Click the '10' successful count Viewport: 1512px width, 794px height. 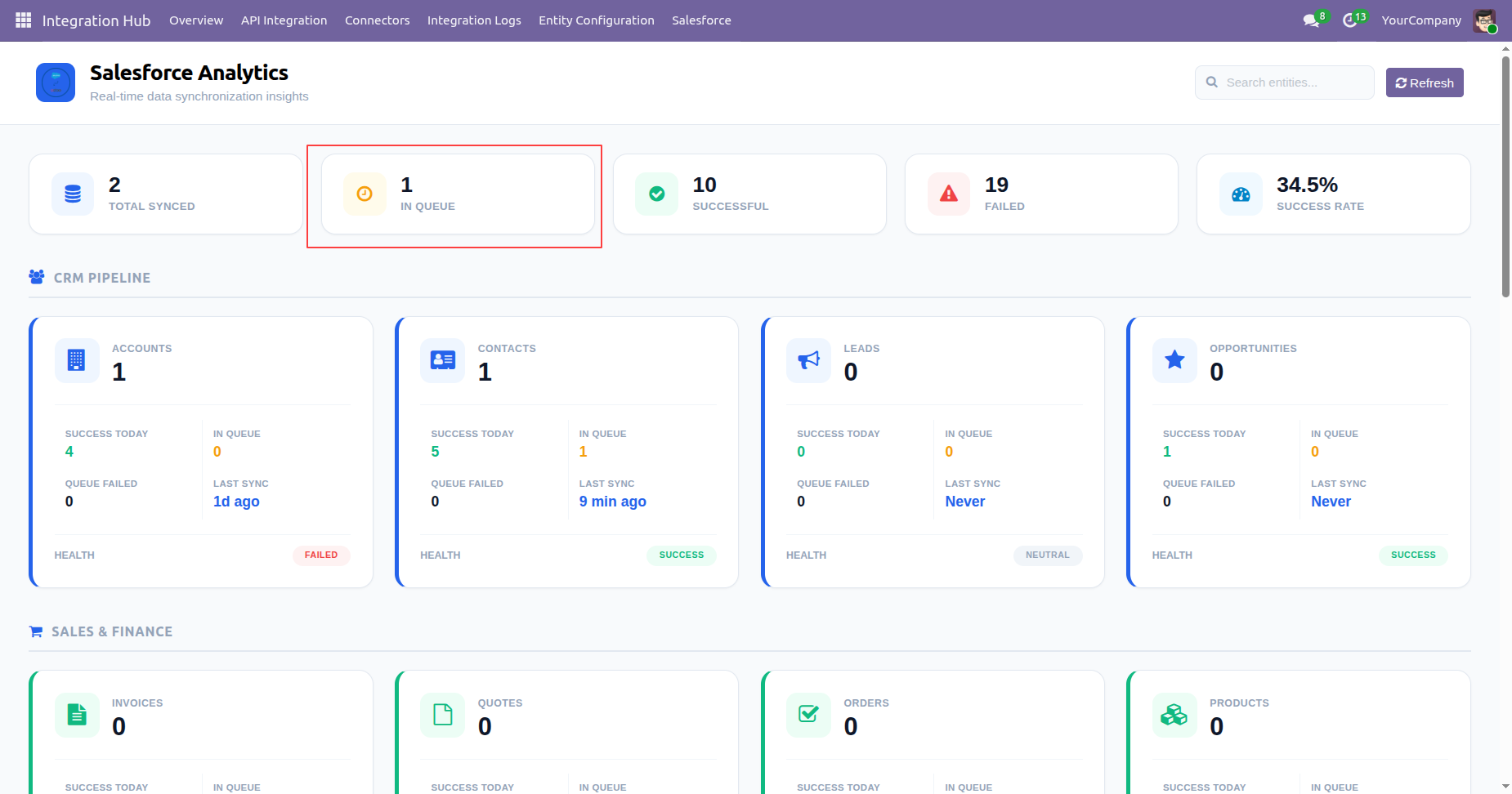pos(705,185)
